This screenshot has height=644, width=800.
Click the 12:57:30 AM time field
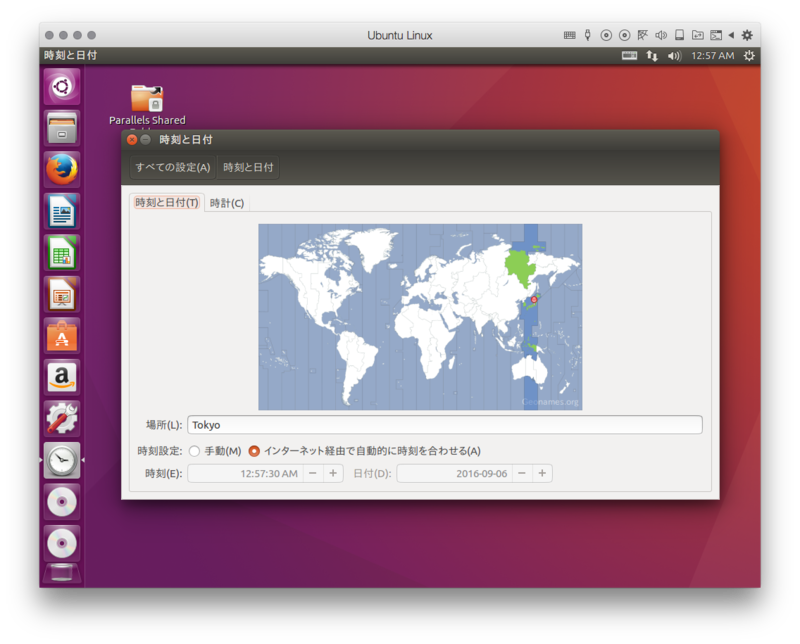pos(245,474)
